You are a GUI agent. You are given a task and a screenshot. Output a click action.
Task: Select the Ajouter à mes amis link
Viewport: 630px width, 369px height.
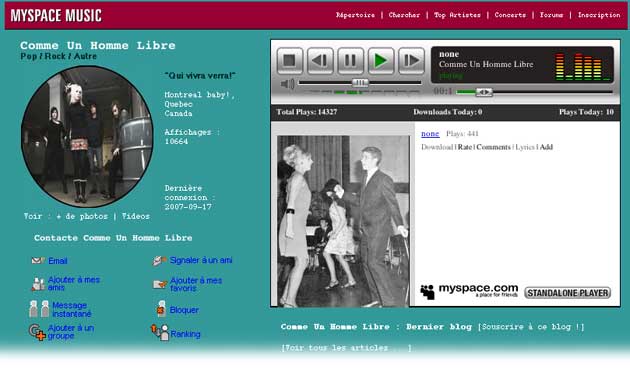[74, 283]
